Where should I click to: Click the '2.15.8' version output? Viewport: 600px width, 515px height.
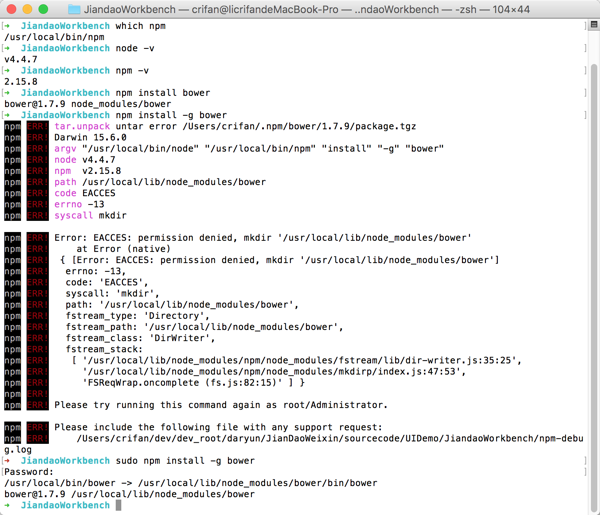click(x=21, y=81)
